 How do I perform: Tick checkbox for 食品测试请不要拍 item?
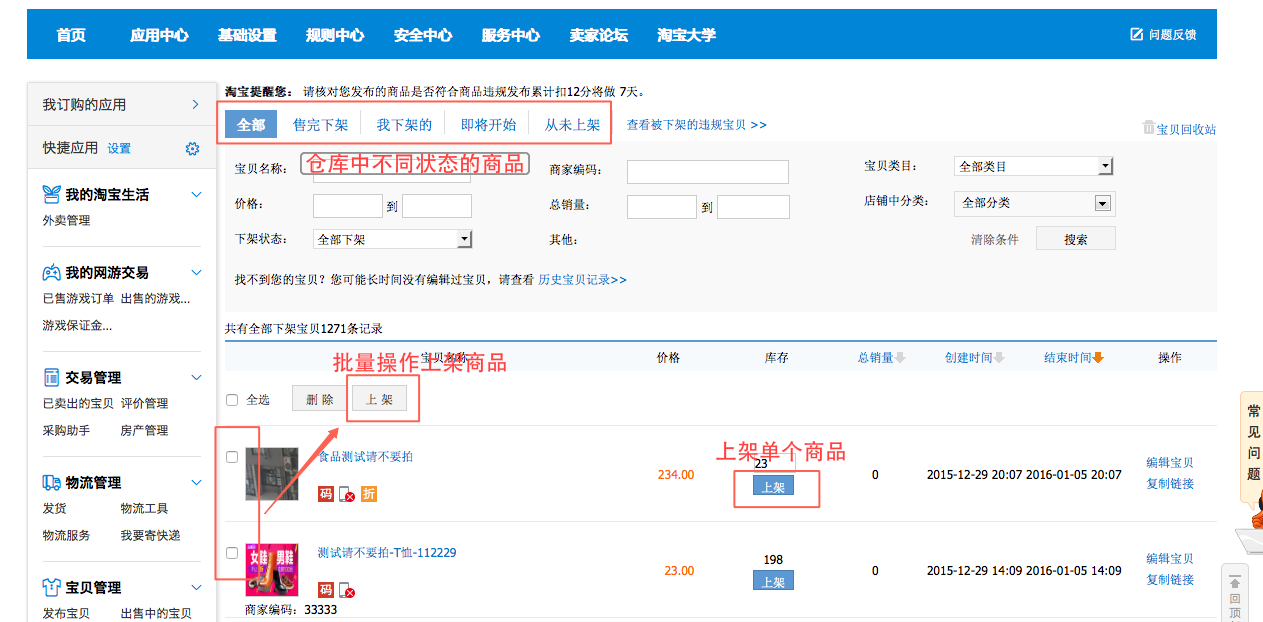click(232, 457)
